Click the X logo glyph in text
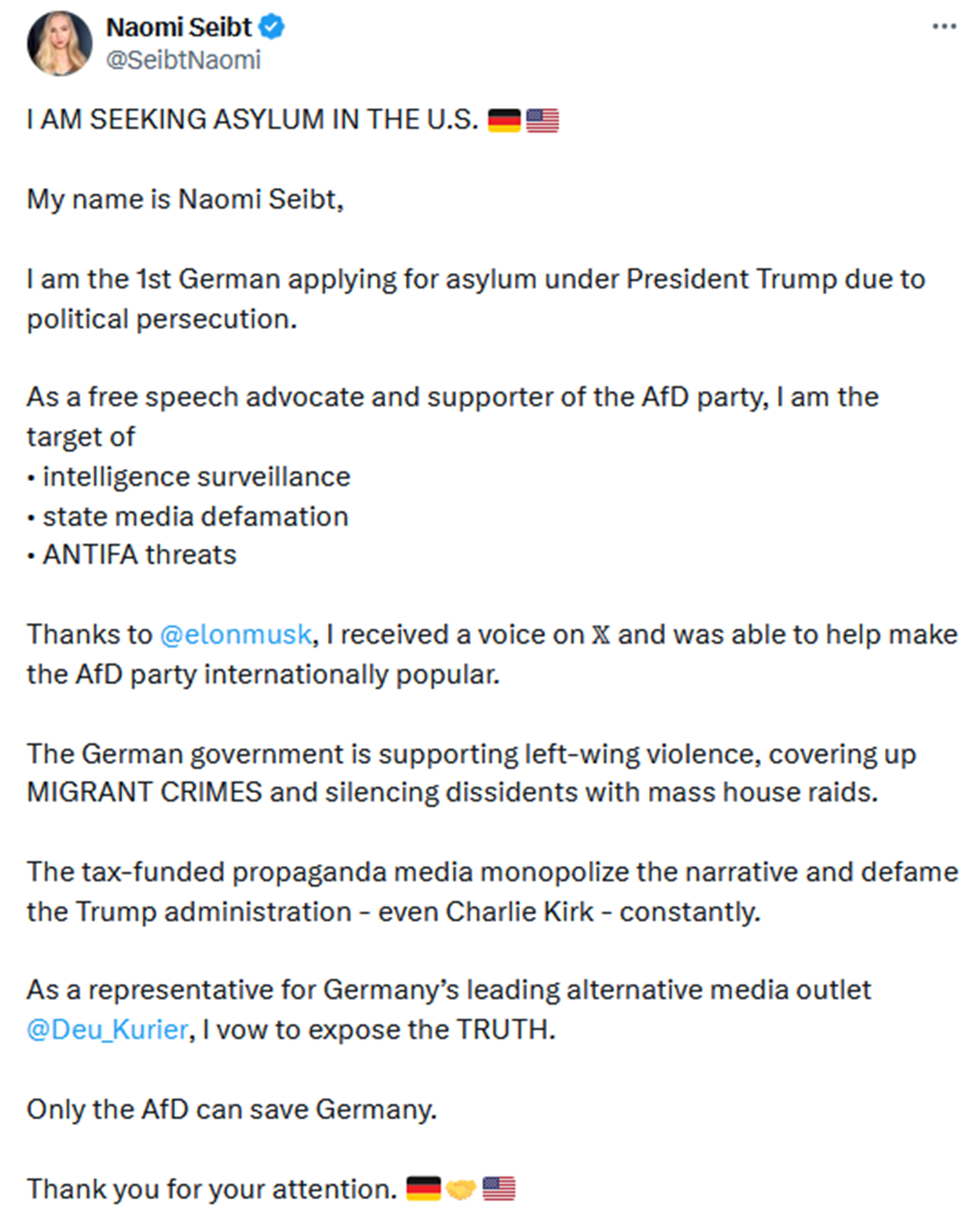The height and width of the screenshot is (1213, 980). [600, 635]
